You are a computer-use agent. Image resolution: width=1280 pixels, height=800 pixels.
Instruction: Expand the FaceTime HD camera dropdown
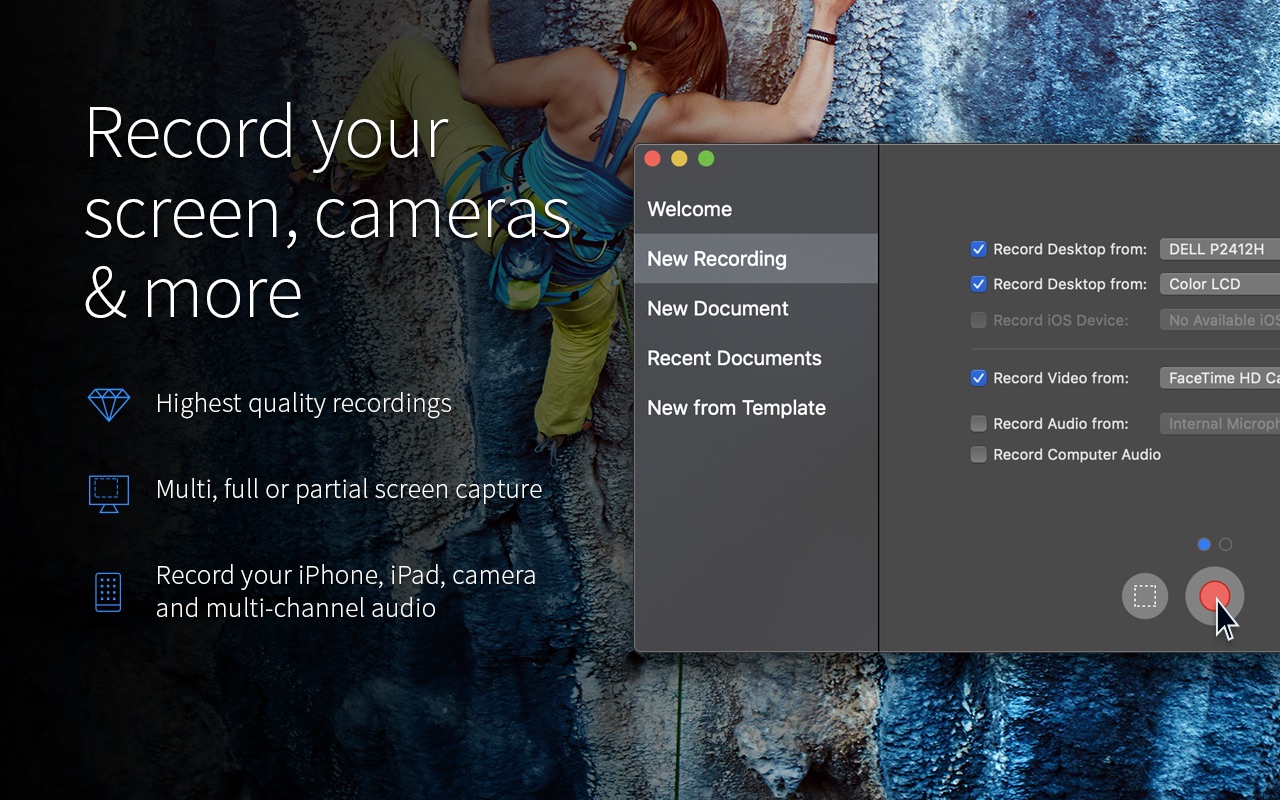coord(1219,378)
